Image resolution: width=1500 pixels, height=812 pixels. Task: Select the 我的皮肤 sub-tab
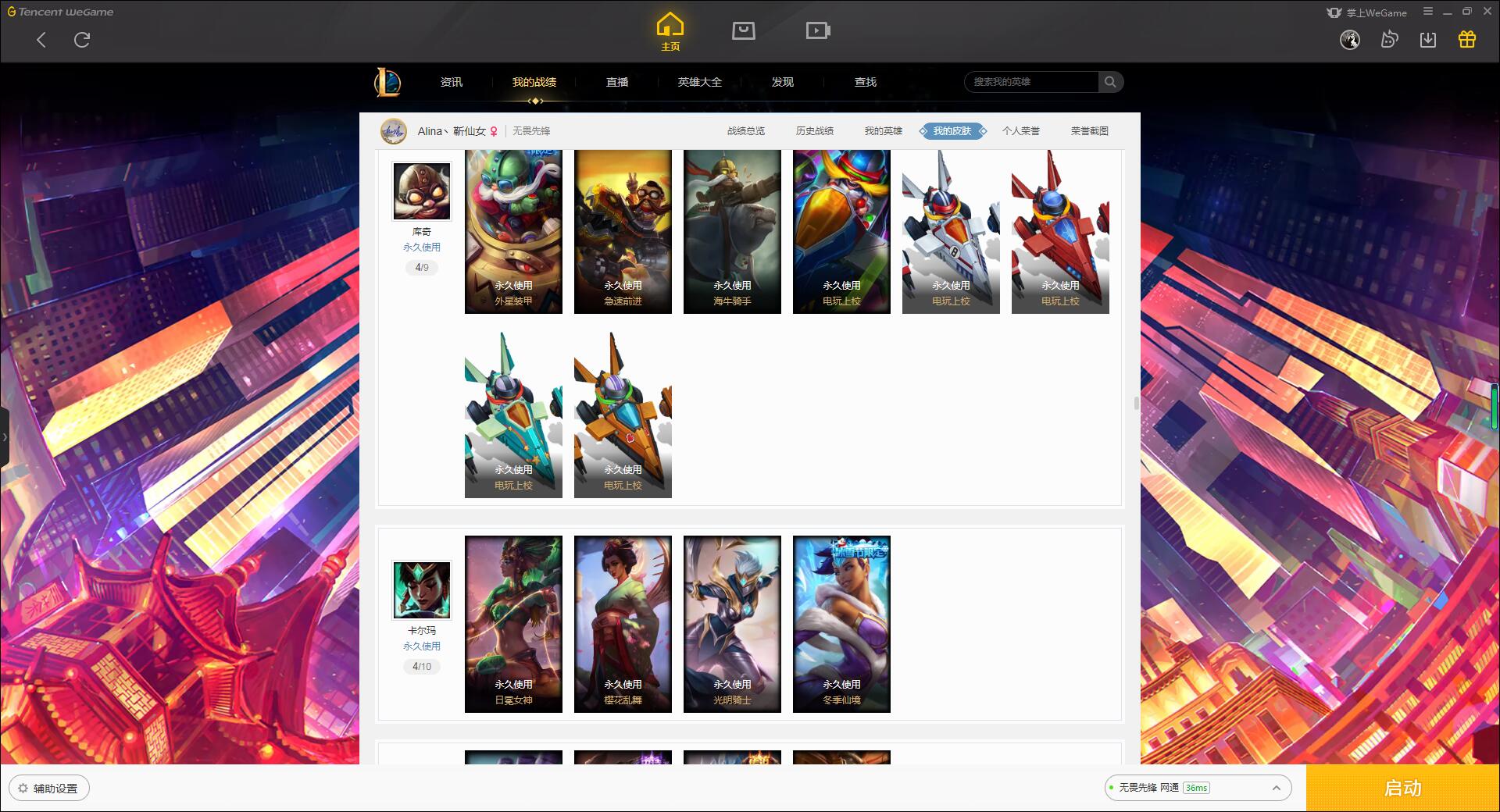click(952, 131)
